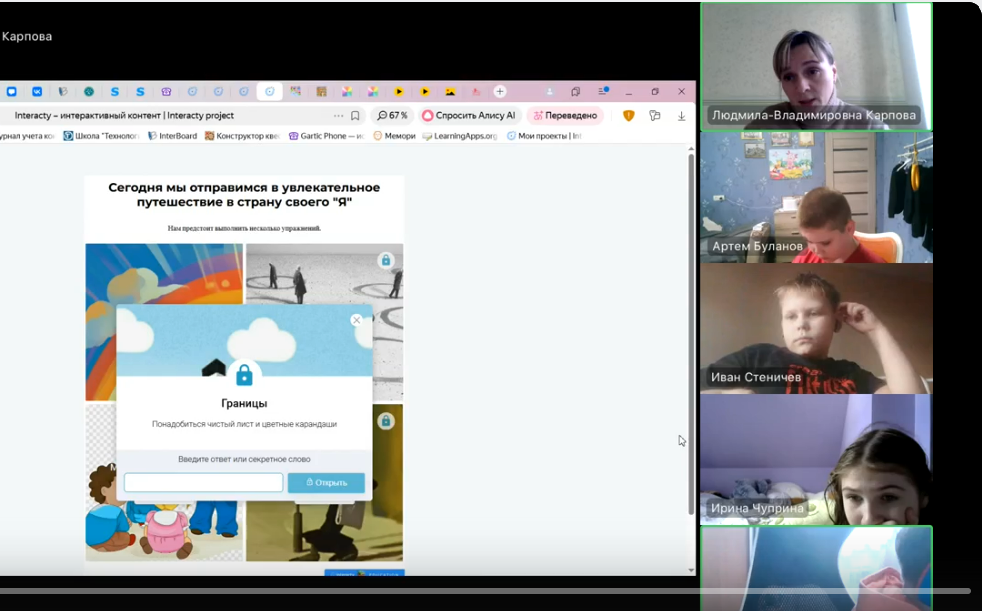Click Спросить Алису AI button
The image size is (982, 611).
pyautogui.click(x=469, y=116)
